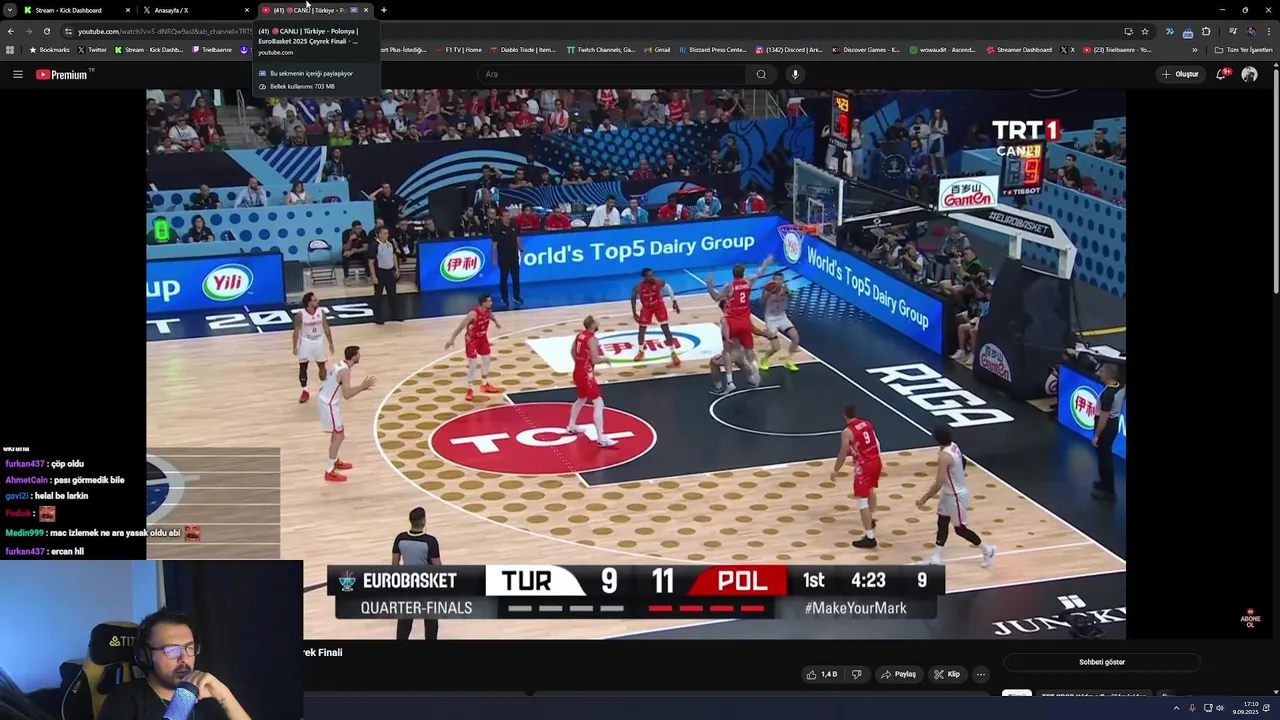The height and width of the screenshot is (720, 1280).
Task: Open the taskbar notification center icon
Action: [x=1267, y=708]
